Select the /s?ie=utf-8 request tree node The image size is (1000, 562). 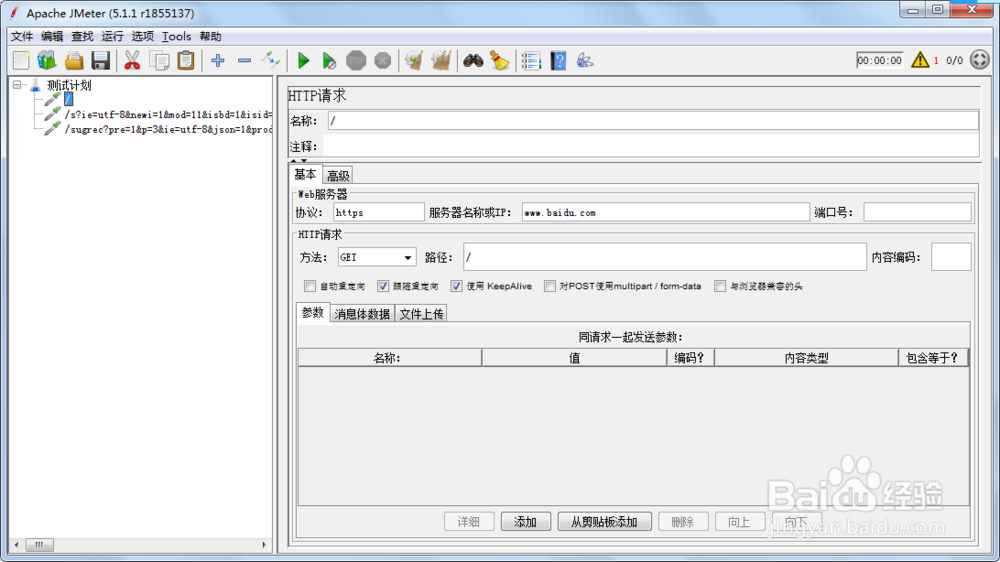[168, 114]
